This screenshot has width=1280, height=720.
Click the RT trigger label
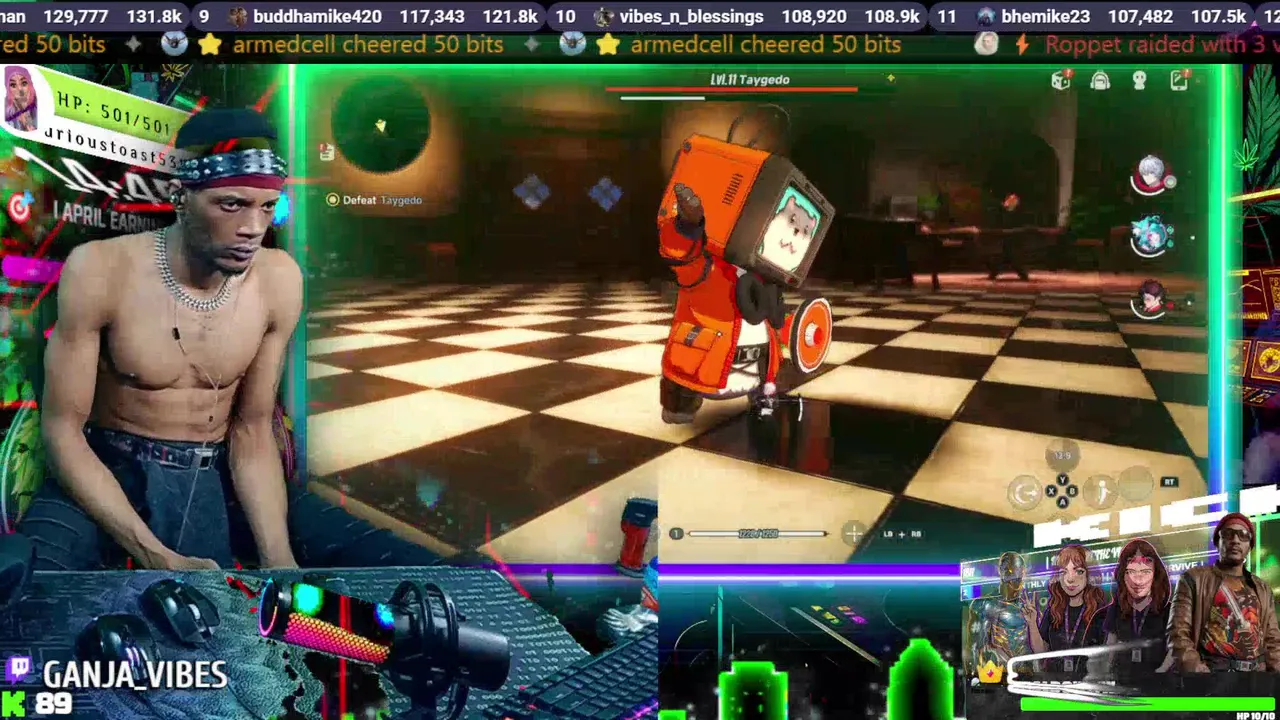(1169, 482)
